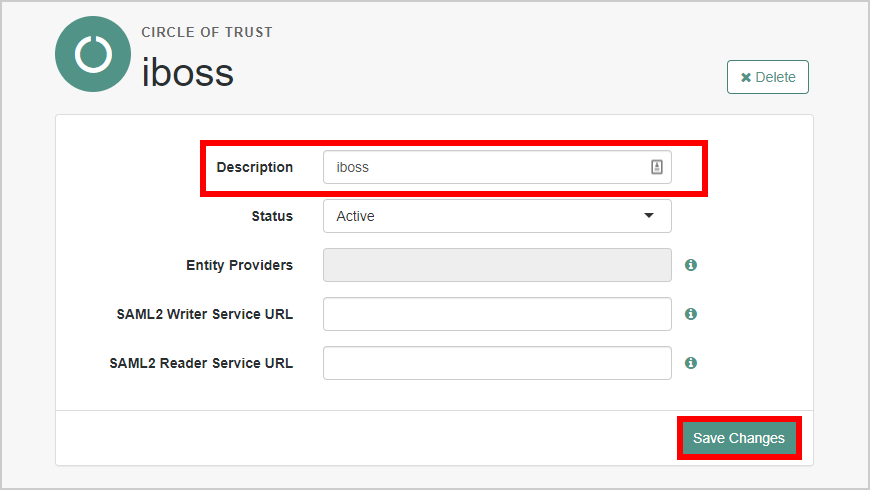This screenshot has width=870, height=490.
Task: Click the Status label
Action: (272, 216)
